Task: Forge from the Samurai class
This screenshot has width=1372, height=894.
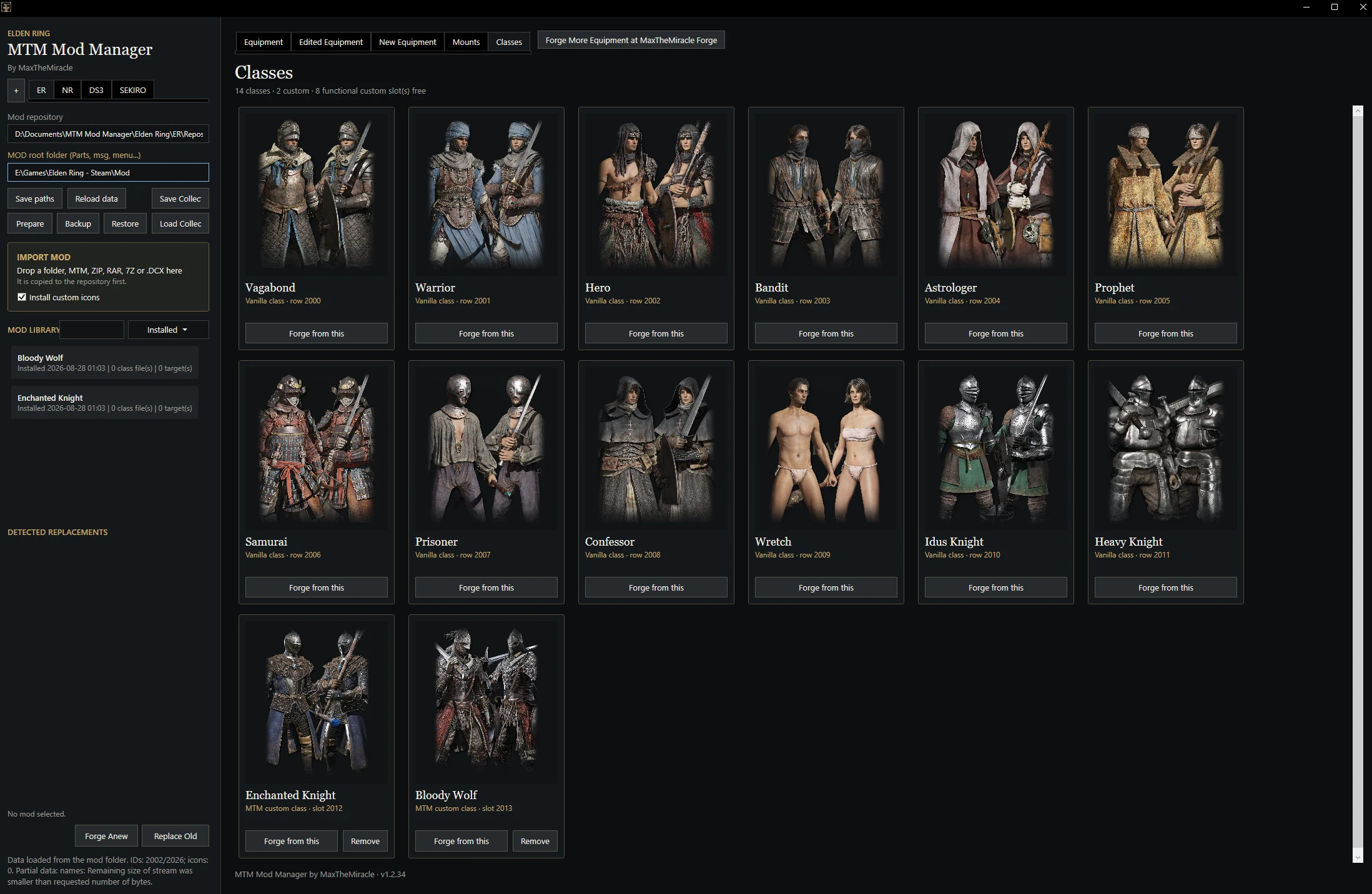Action: tap(317, 587)
